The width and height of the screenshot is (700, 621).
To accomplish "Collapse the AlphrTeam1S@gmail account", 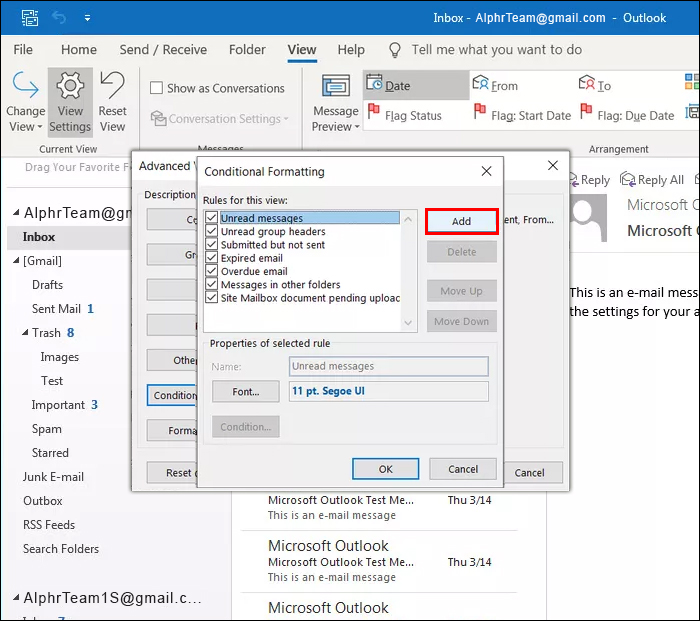I will tap(16, 597).
